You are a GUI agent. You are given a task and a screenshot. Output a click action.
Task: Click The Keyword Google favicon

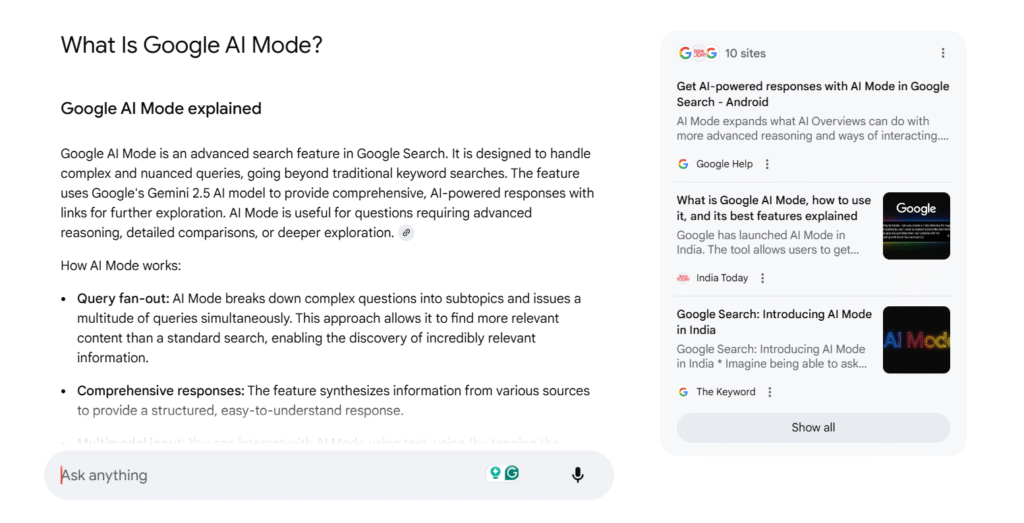coord(683,392)
